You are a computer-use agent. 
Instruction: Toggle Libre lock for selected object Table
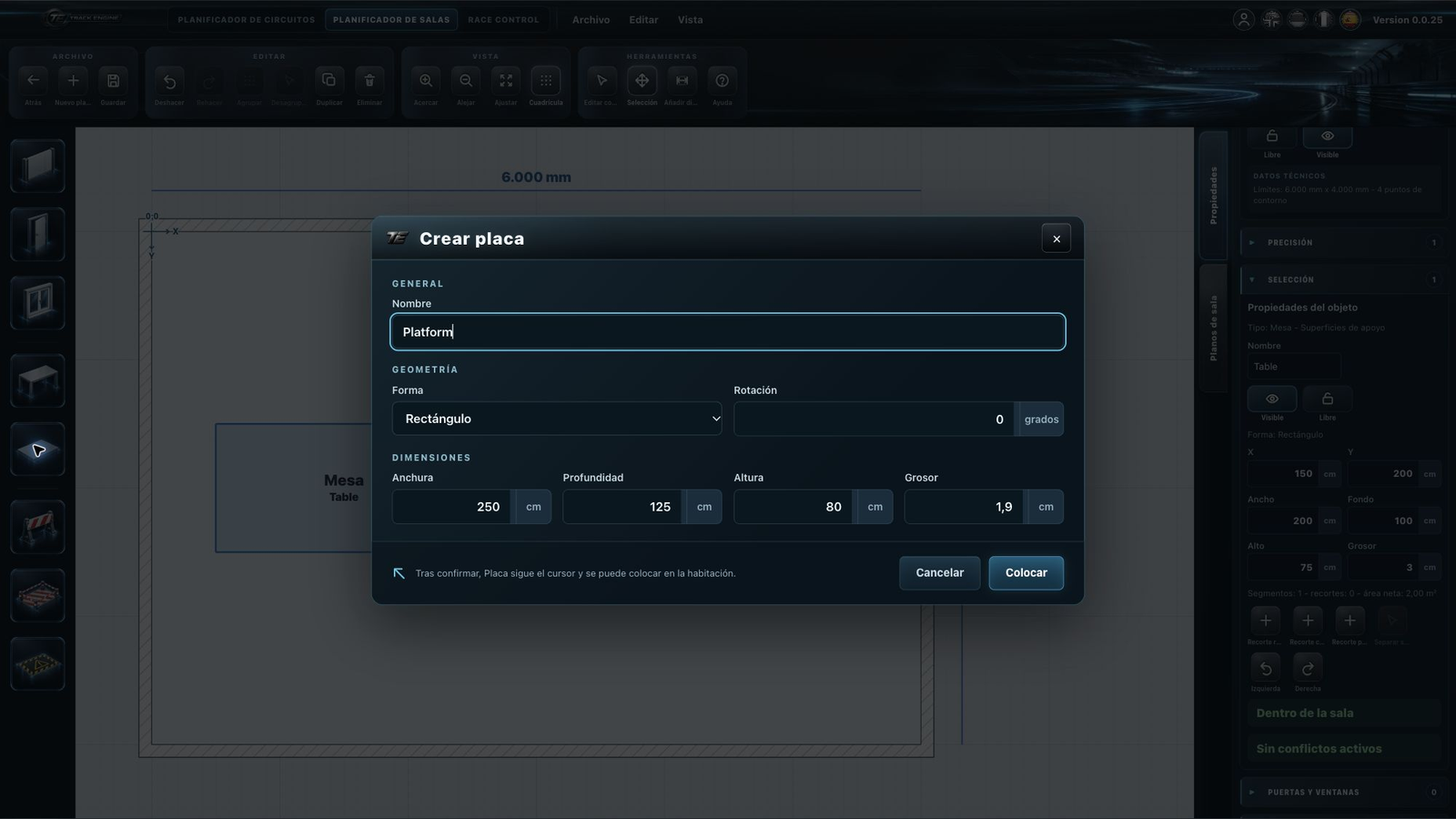[x=1328, y=399]
